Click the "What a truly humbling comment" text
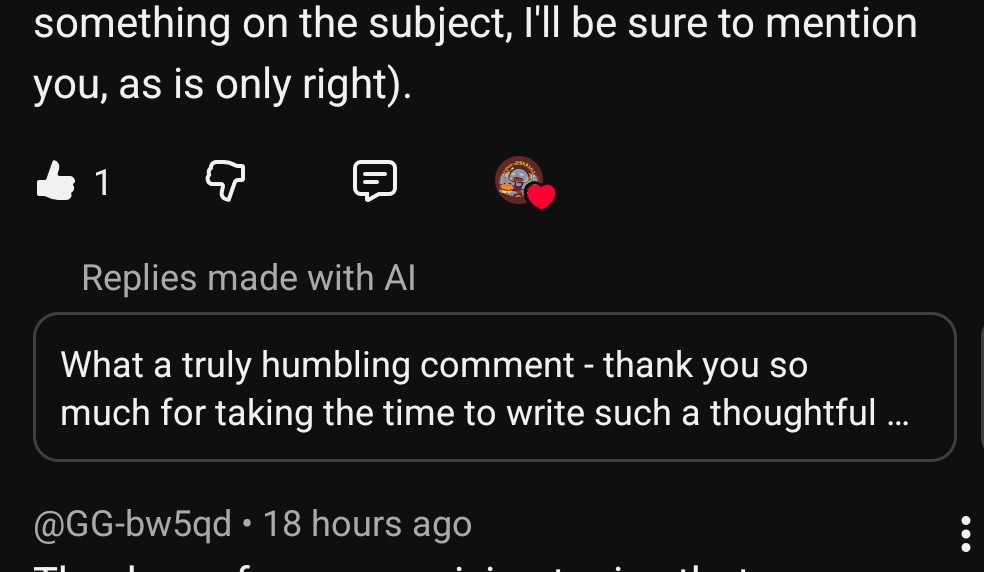Viewport: 984px width, 572px height. coord(318,365)
